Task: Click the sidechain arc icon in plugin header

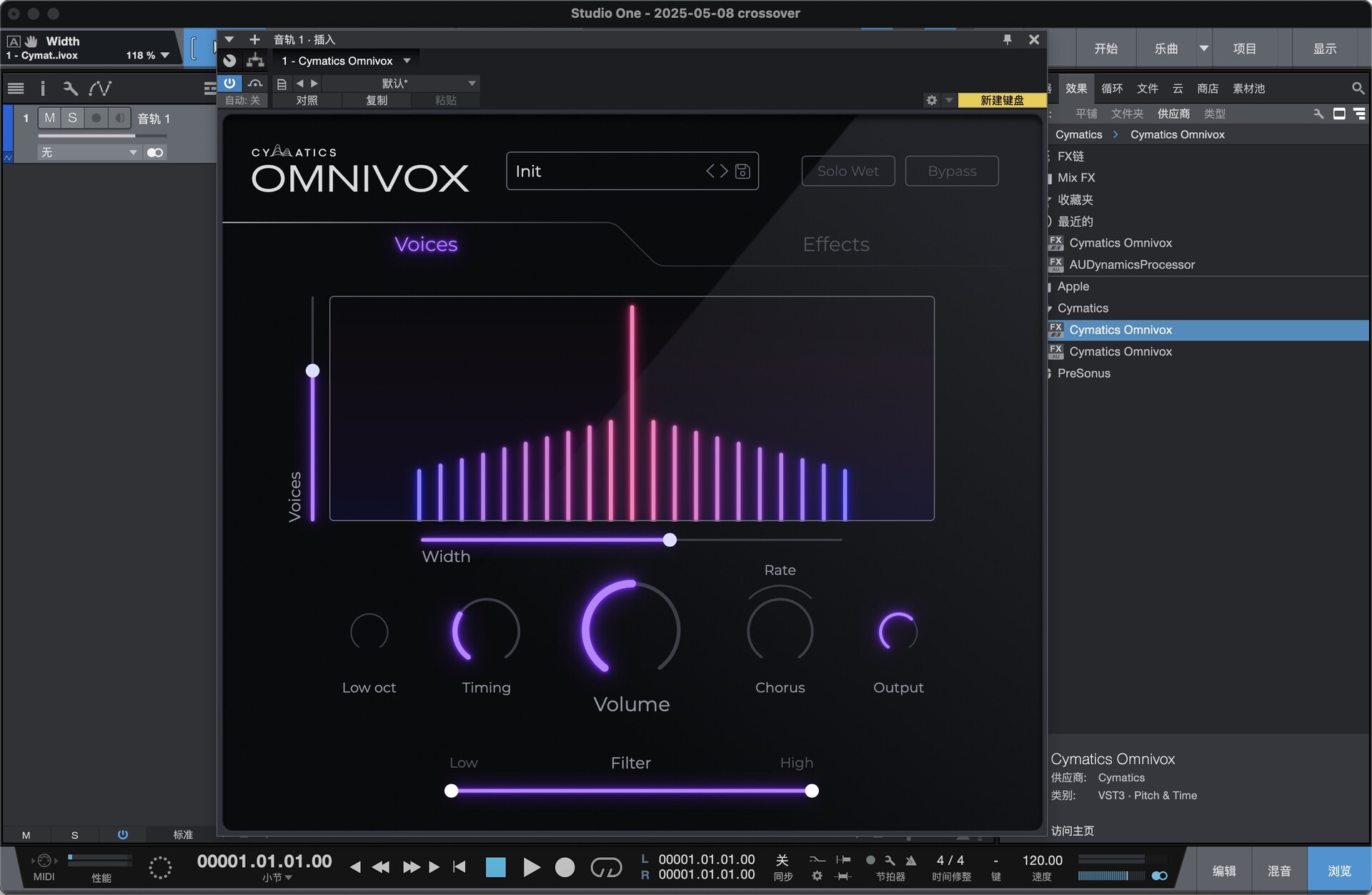Action: [x=255, y=83]
